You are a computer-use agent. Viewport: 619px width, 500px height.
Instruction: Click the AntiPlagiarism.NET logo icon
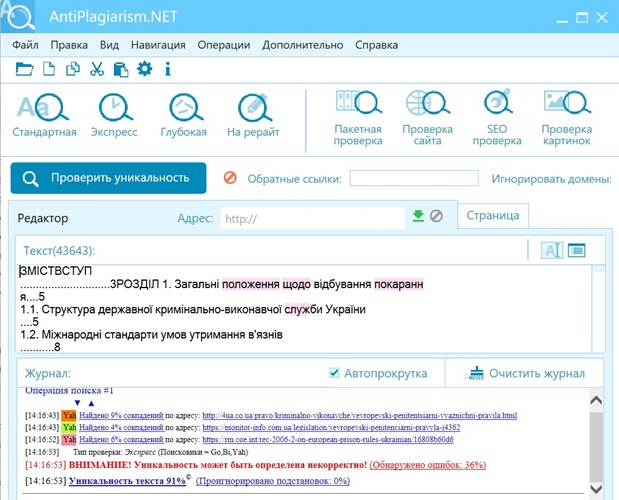[20, 17]
